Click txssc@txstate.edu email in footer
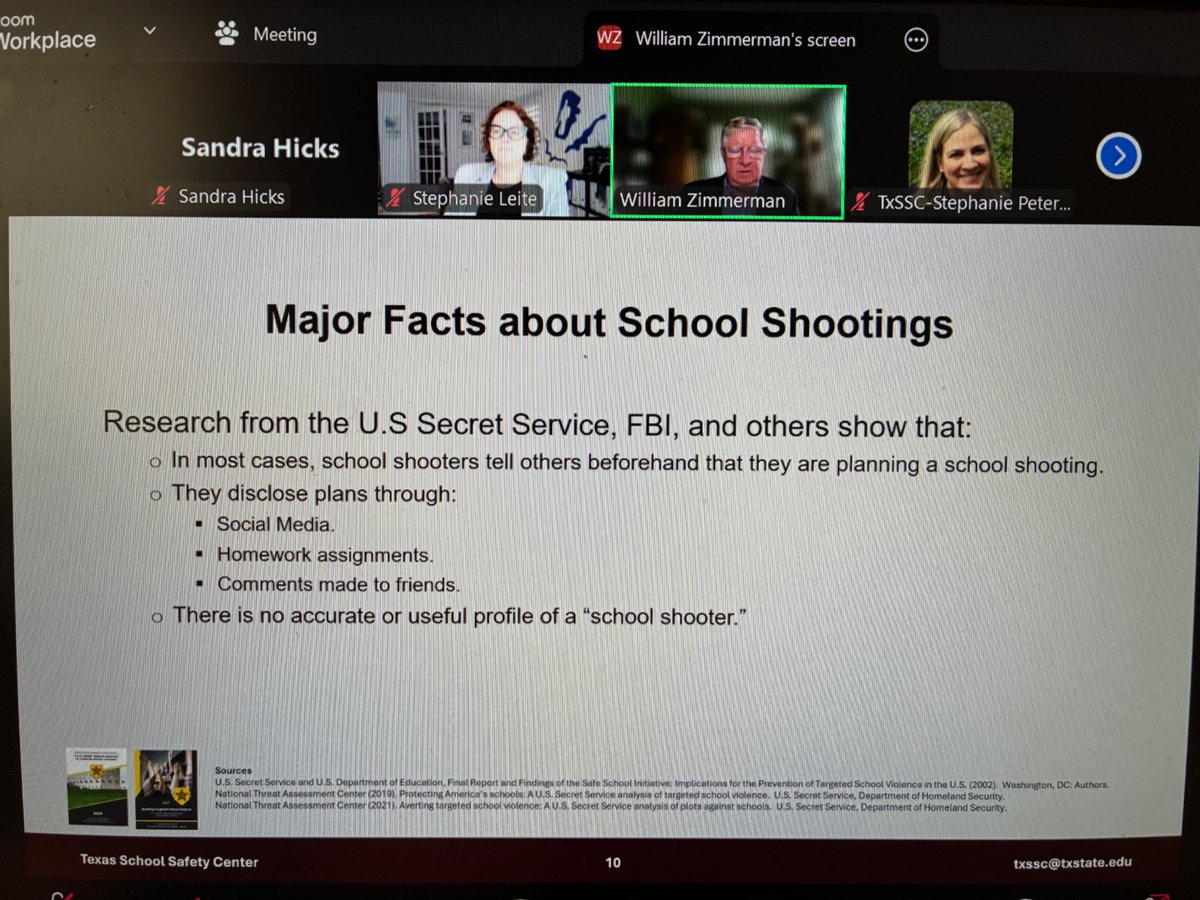The height and width of the screenshot is (900, 1200). coord(1071,863)
